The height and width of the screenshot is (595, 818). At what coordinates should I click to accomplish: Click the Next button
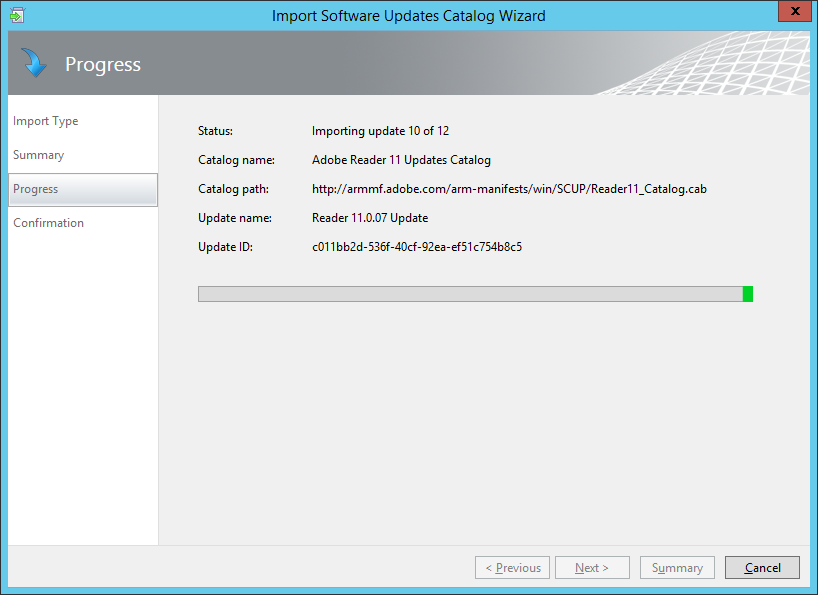(592, 567)
